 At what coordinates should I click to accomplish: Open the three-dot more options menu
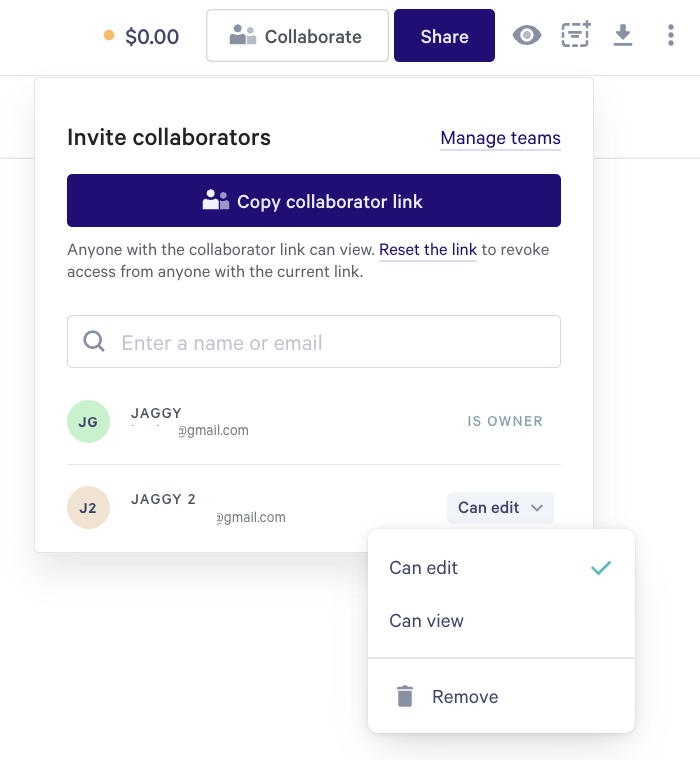click(671, 35)
